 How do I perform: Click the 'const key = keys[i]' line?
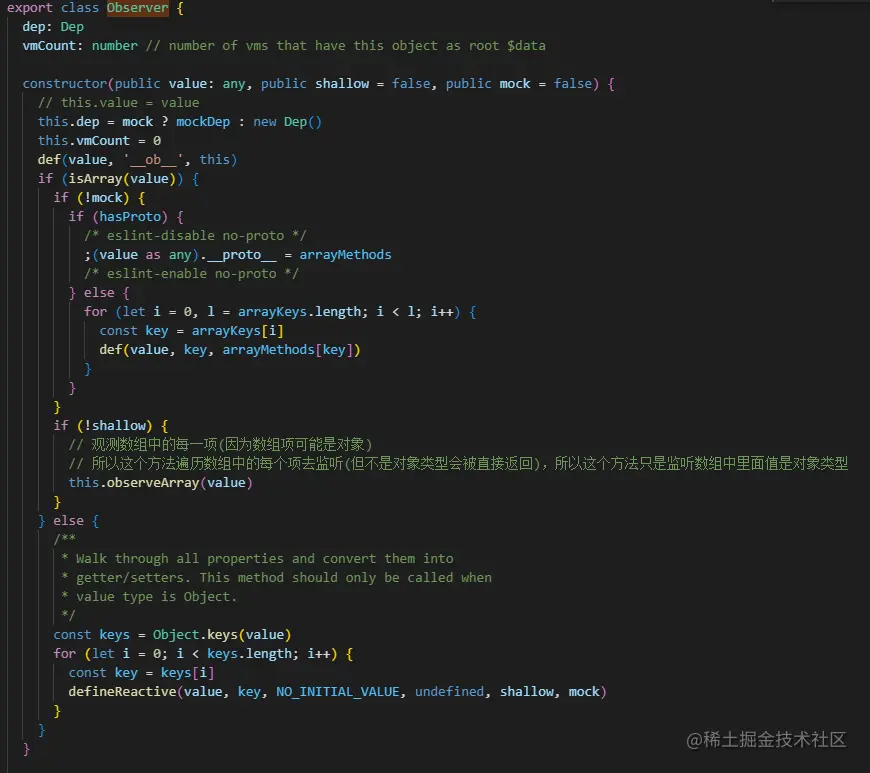point(141,673)
